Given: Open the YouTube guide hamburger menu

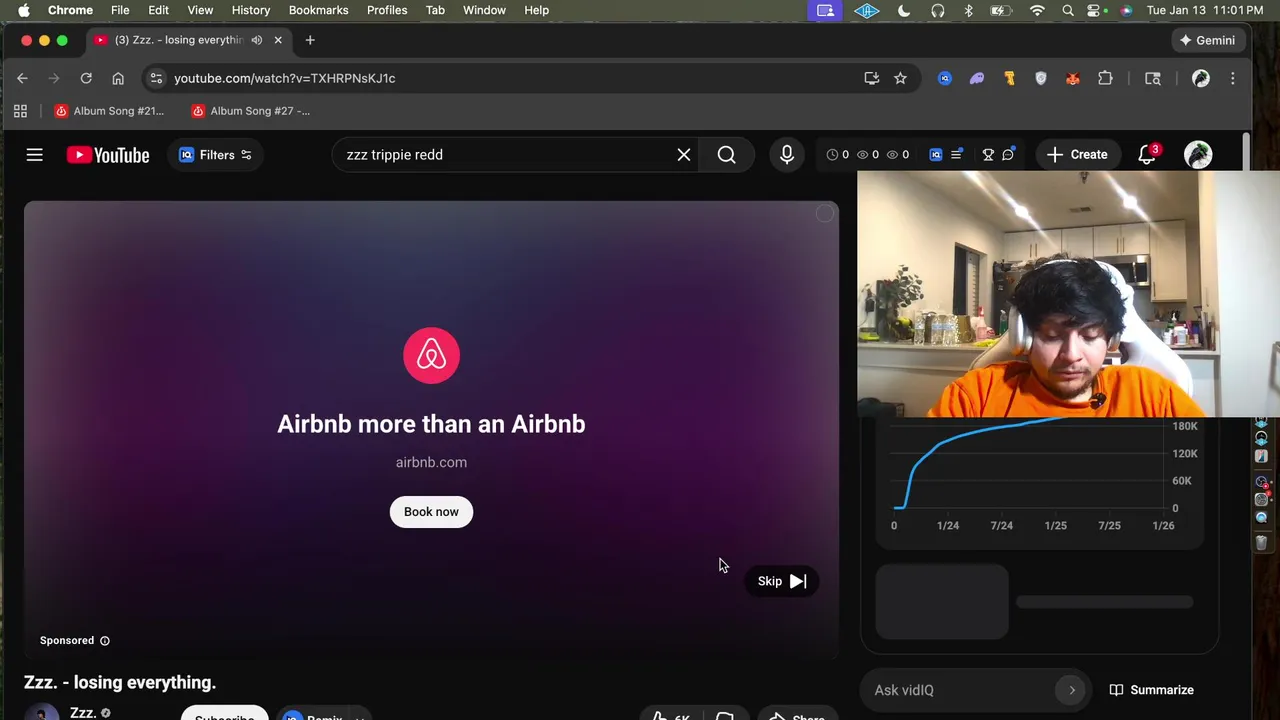Looking at the screenshot, I should [35, 155].
